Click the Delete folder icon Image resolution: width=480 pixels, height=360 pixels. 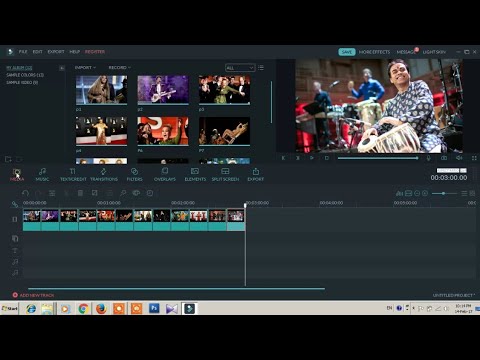tap(19, 159)
